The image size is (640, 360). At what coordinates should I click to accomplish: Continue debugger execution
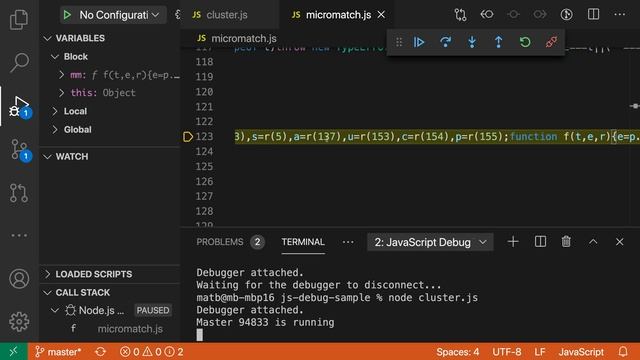[x=419, y=42]
